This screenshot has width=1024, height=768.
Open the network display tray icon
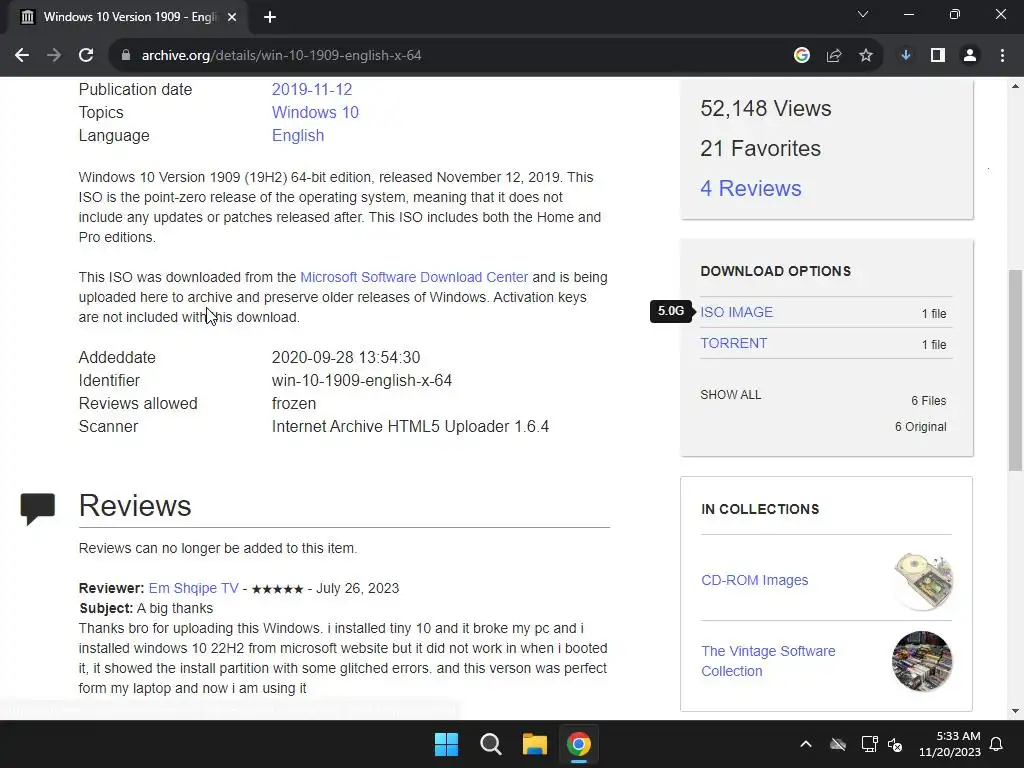pyautogui.click(x=869, y=744)
